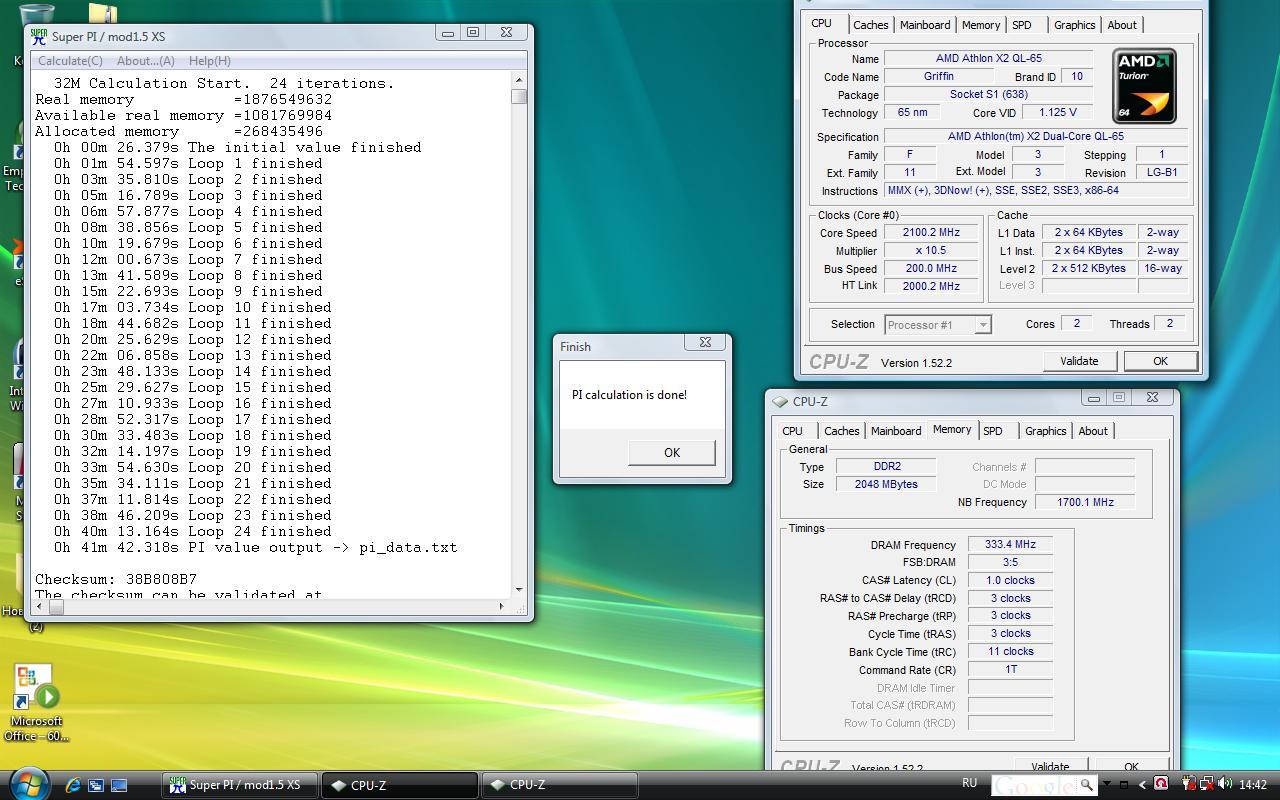Close the Finish dialog
This screenshot has height=800, width=1280.
tap(705, 342)
